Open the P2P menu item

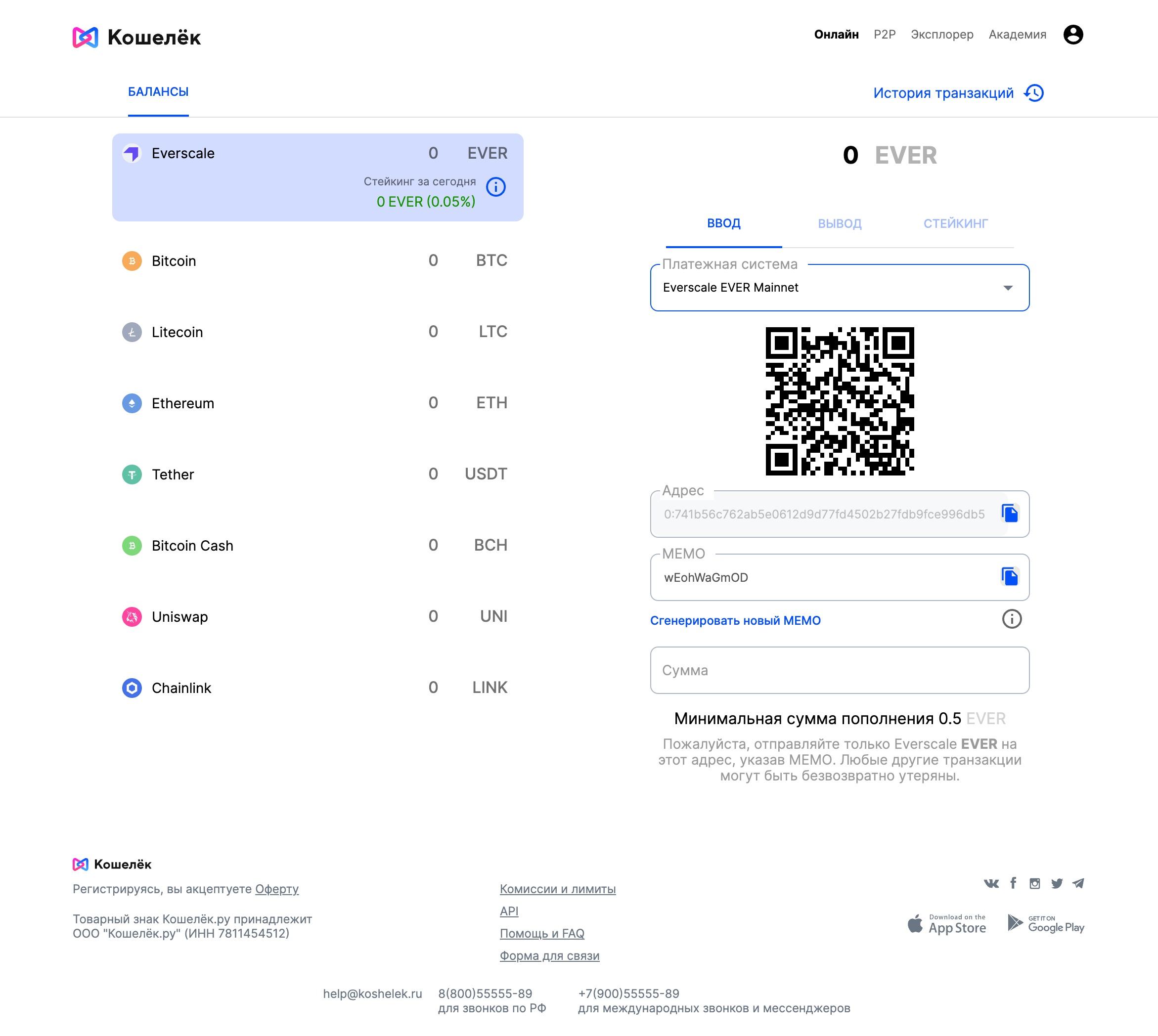[884, 35]
